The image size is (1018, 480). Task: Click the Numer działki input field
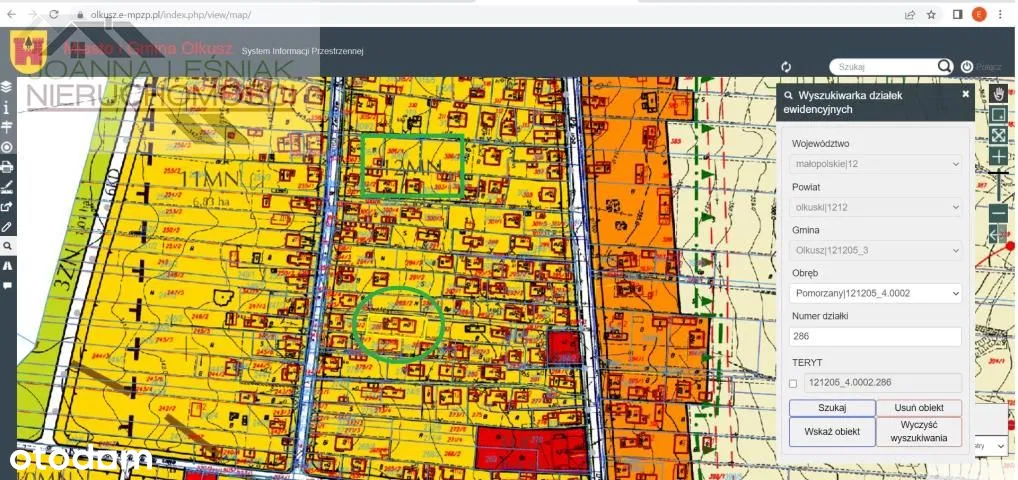pyautogui.click(x=876, y=337)
